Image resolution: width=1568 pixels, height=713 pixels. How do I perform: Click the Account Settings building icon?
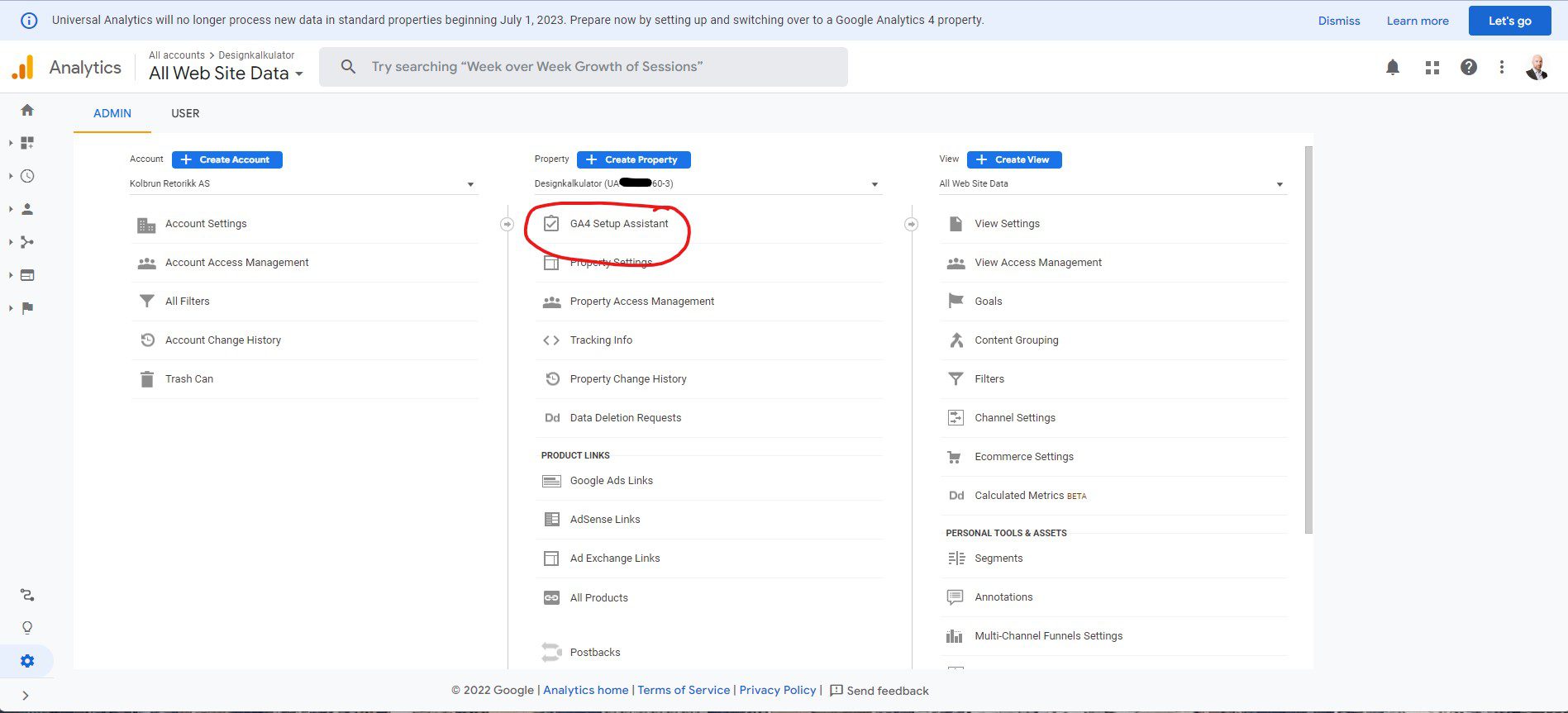pyautogui.click(x=146, y=225)
